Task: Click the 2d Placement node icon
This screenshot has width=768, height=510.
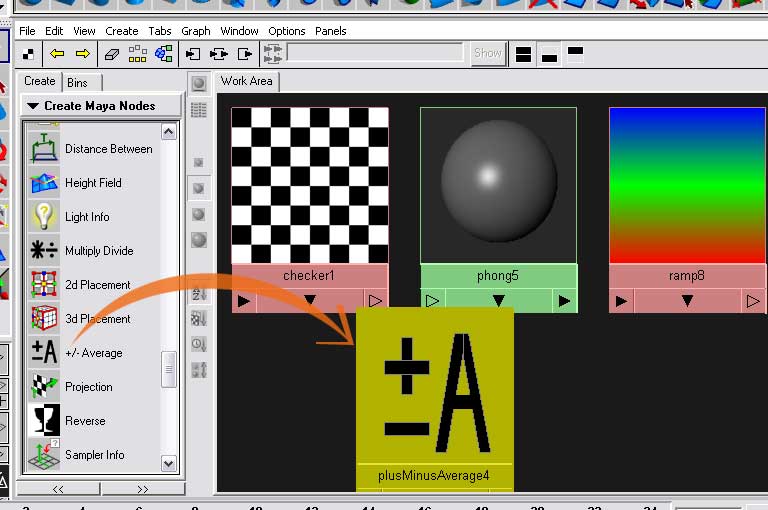Action: [44, 285]
